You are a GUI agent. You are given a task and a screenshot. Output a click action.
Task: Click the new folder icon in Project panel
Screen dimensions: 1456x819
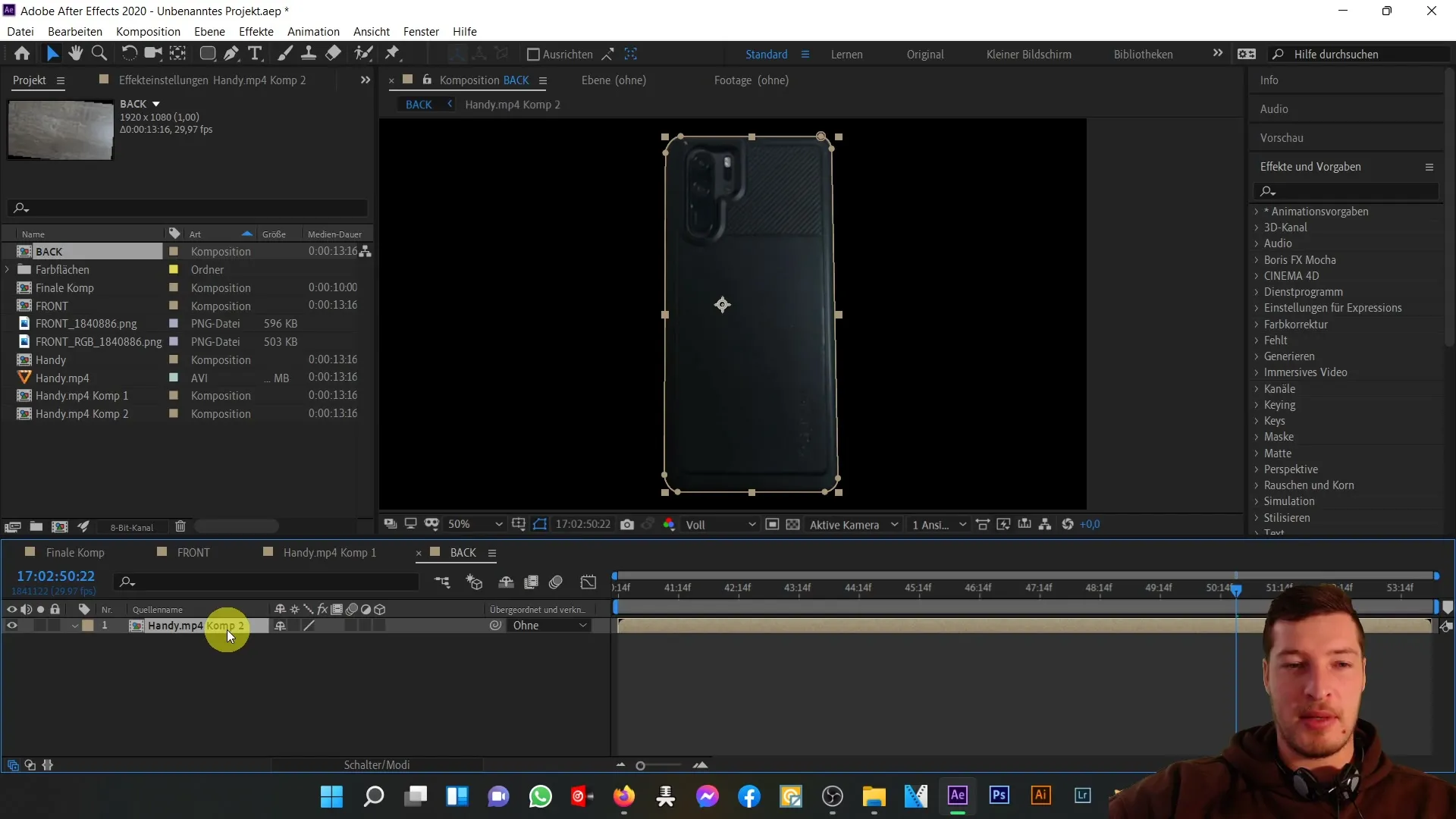(36, 527)
